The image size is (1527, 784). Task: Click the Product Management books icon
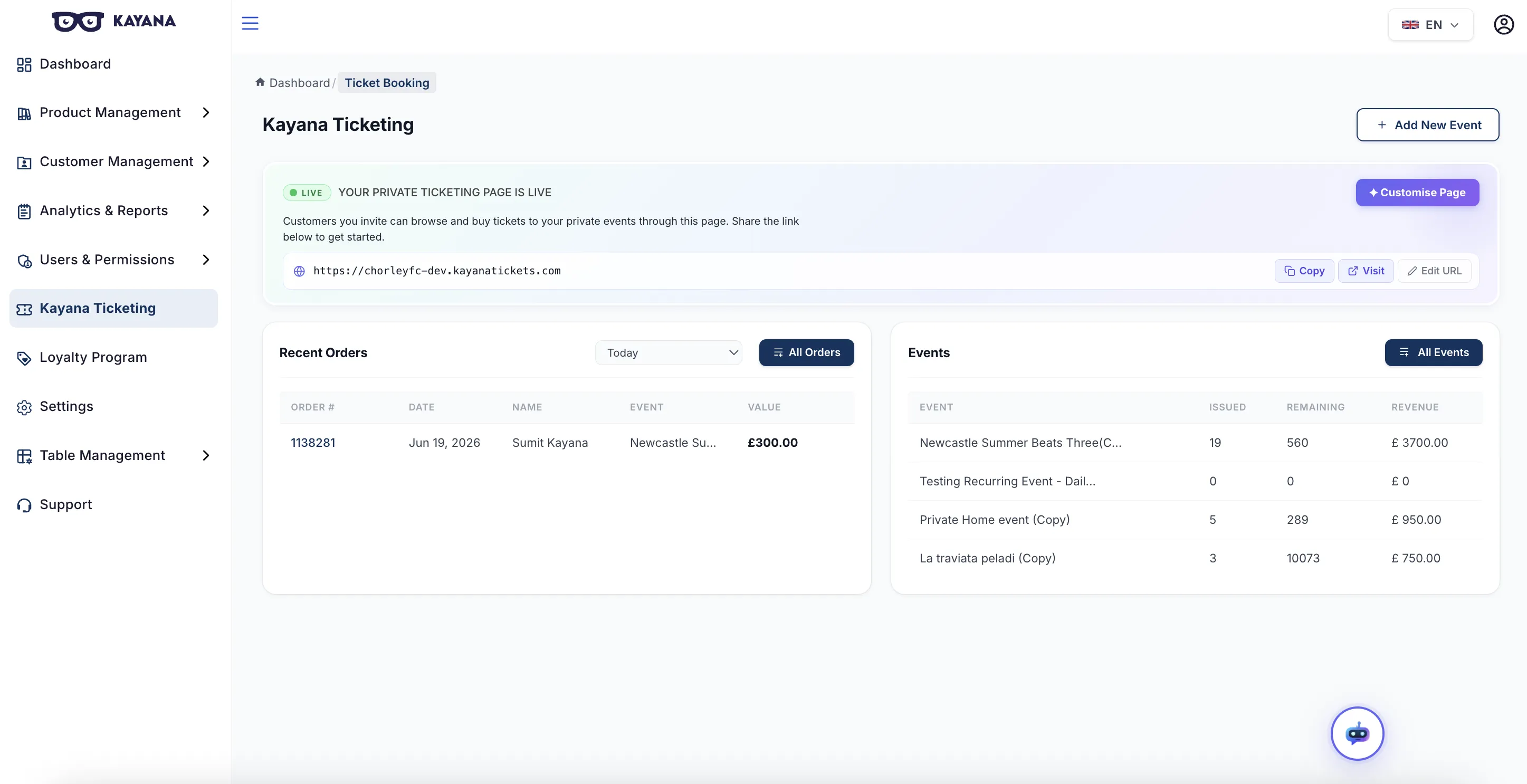point(24,113)
